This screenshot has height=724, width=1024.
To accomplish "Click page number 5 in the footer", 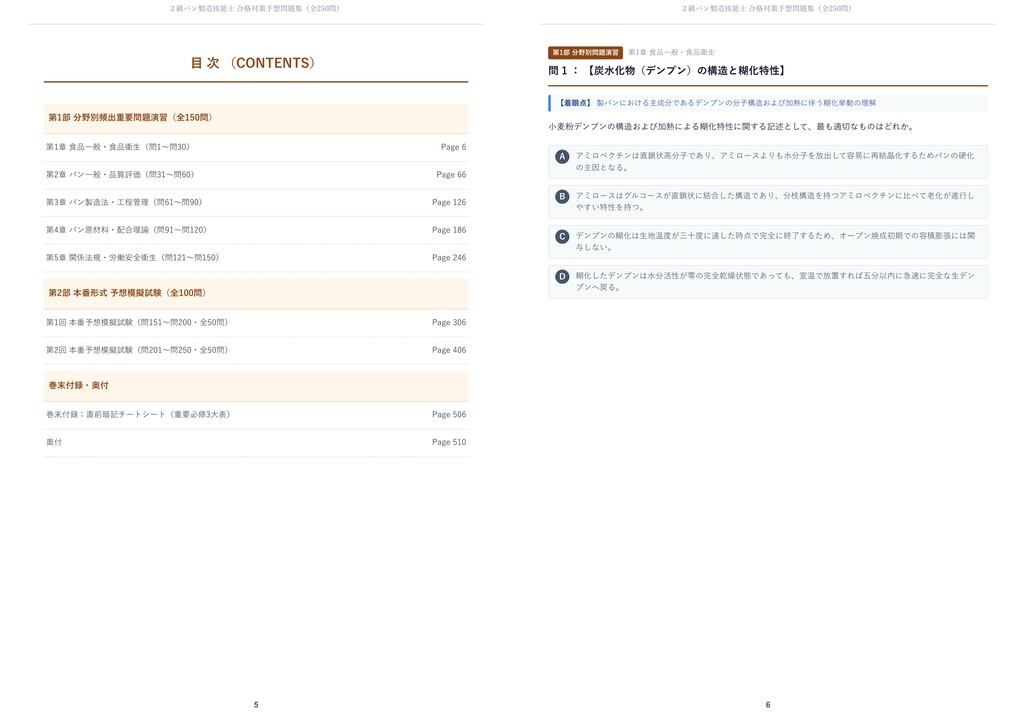I will (x=256, y=704).
